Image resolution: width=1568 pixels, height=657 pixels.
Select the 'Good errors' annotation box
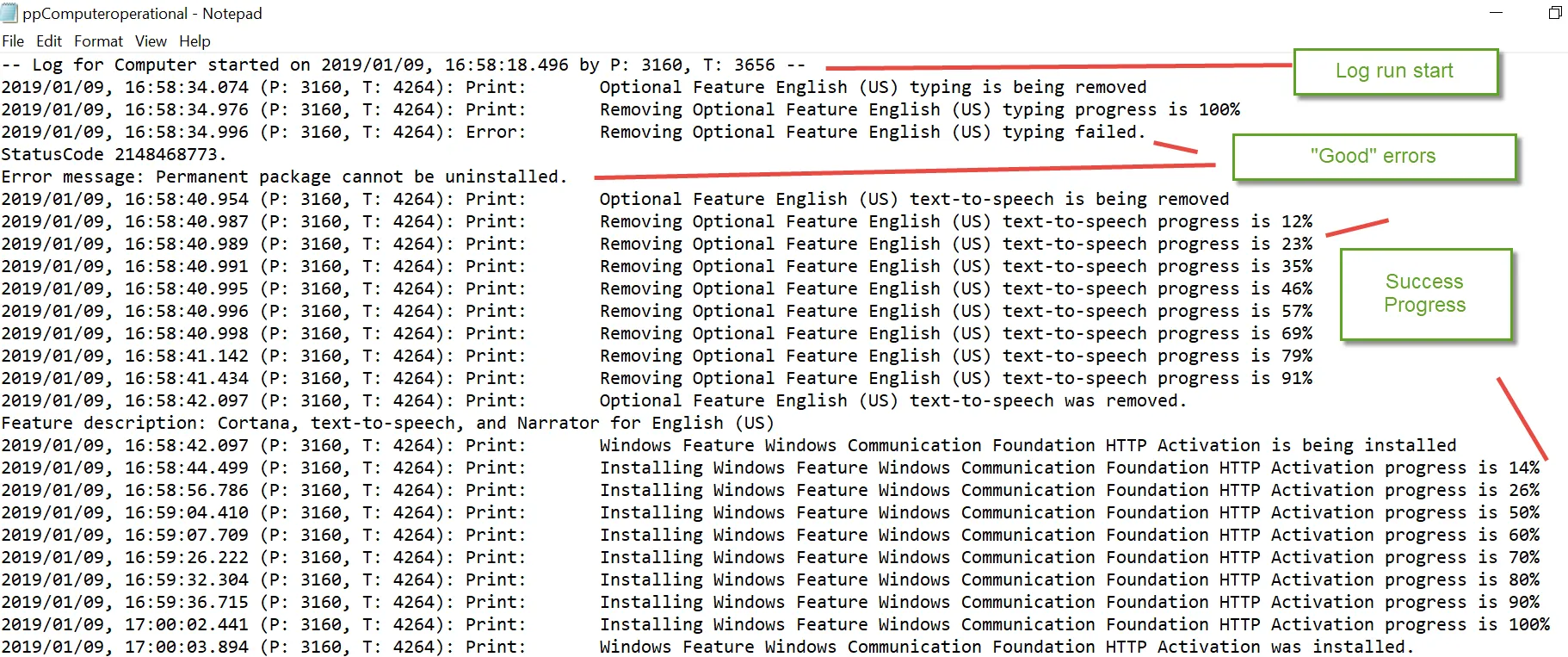(1374, 157)
